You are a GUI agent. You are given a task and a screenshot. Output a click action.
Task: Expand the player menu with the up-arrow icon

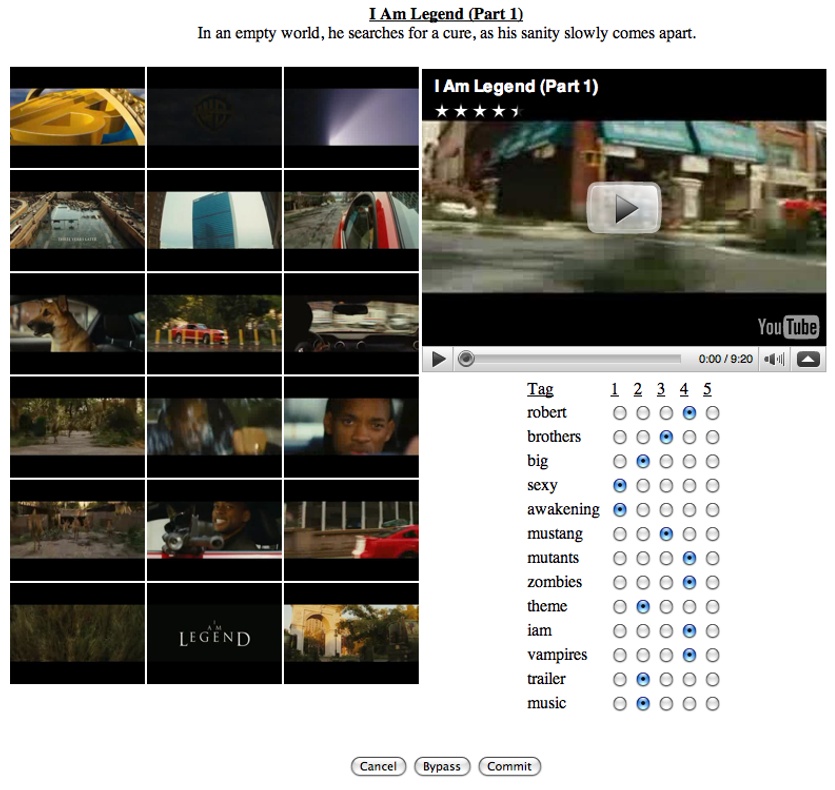tap(808, 359)
